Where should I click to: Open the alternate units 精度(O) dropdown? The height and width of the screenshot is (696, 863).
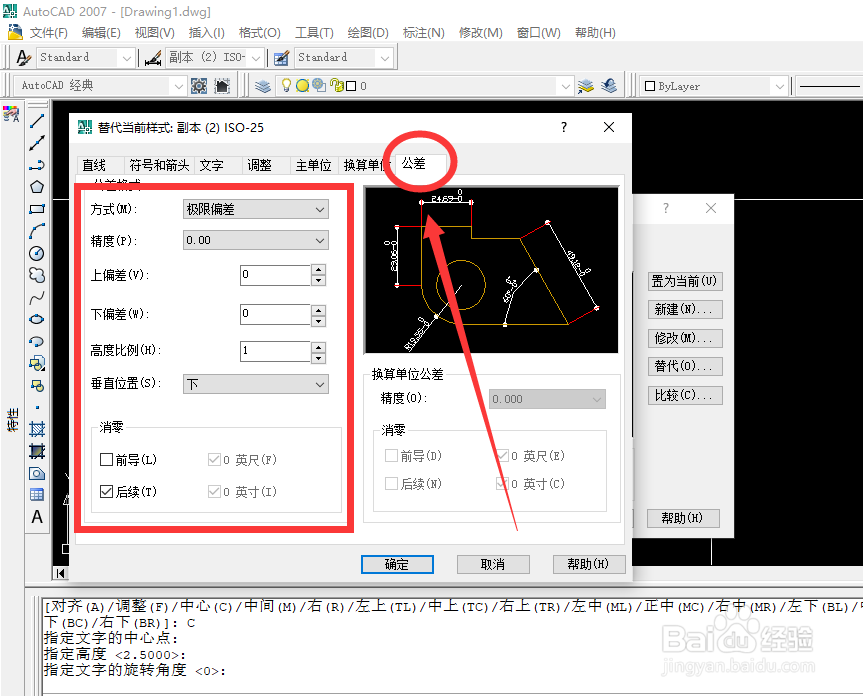pyautogui.click(x=547, y=399)
